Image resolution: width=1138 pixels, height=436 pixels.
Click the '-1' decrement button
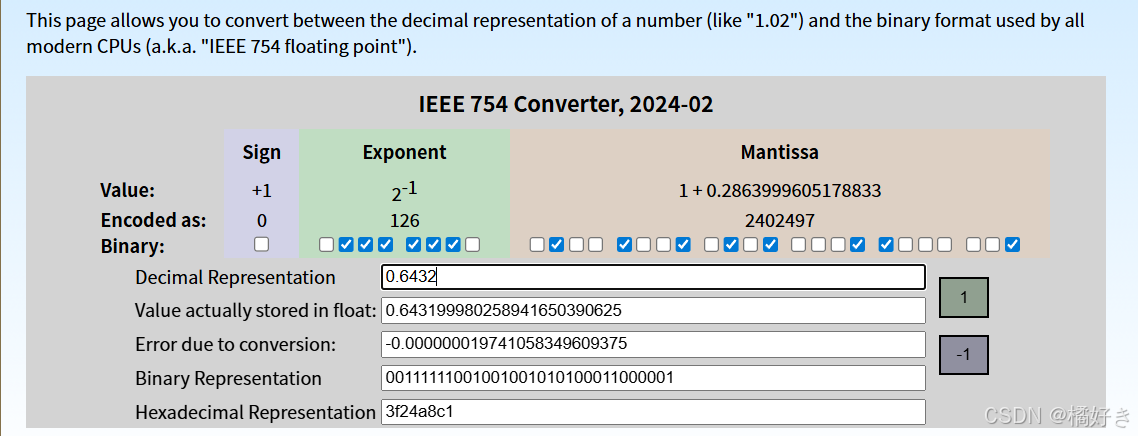[x=964, y=355]
